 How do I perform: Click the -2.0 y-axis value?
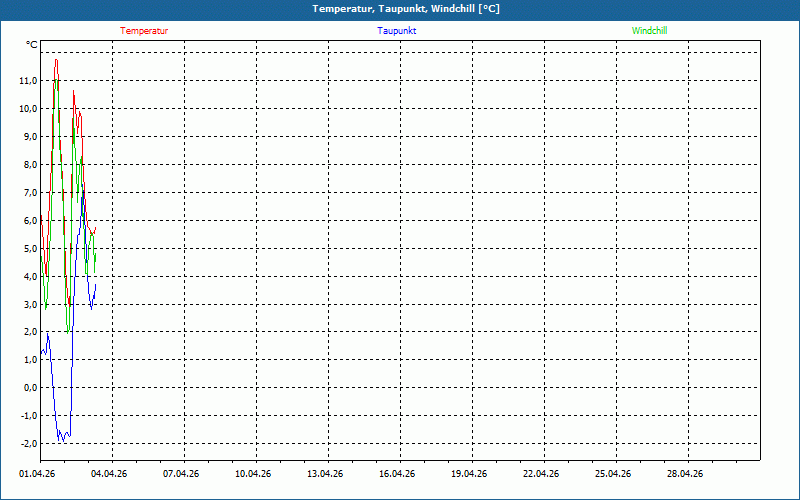pyautogui.click(x=27, y=444)
